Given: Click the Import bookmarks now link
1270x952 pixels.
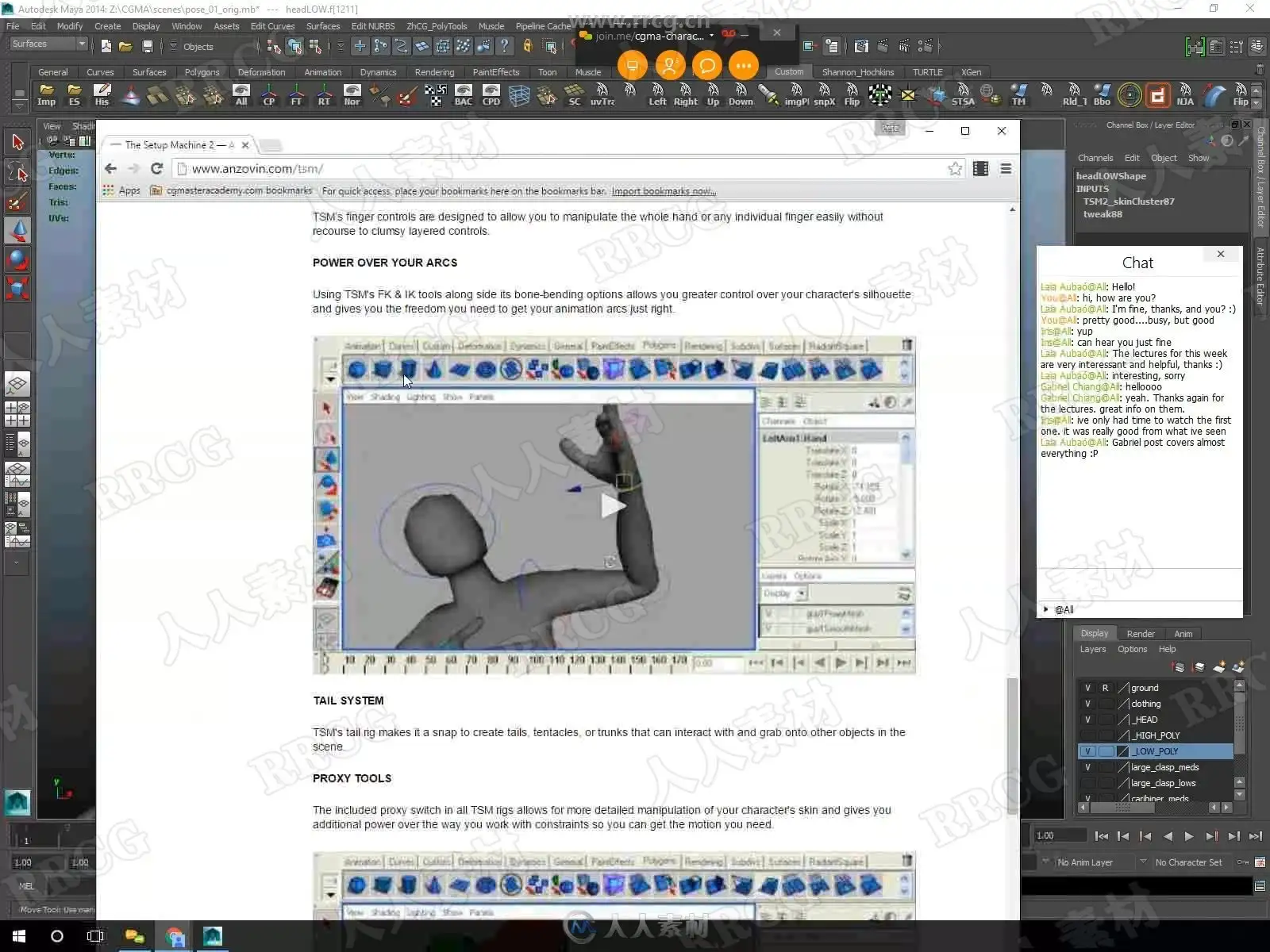Looking at the screenshot, I should point(664,191).
